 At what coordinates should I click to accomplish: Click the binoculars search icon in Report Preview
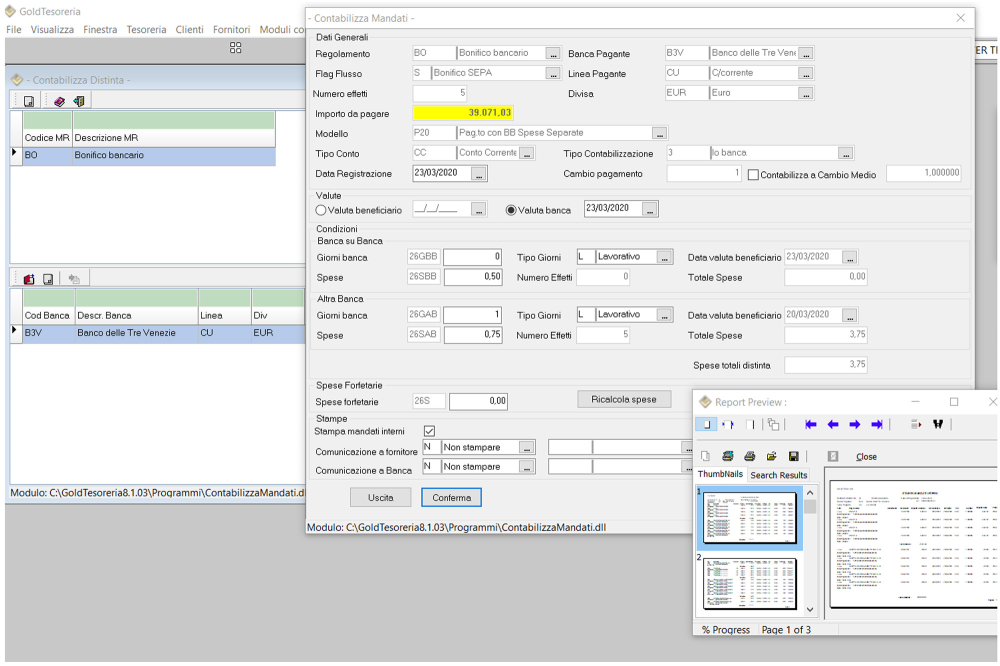coord(938,424)
